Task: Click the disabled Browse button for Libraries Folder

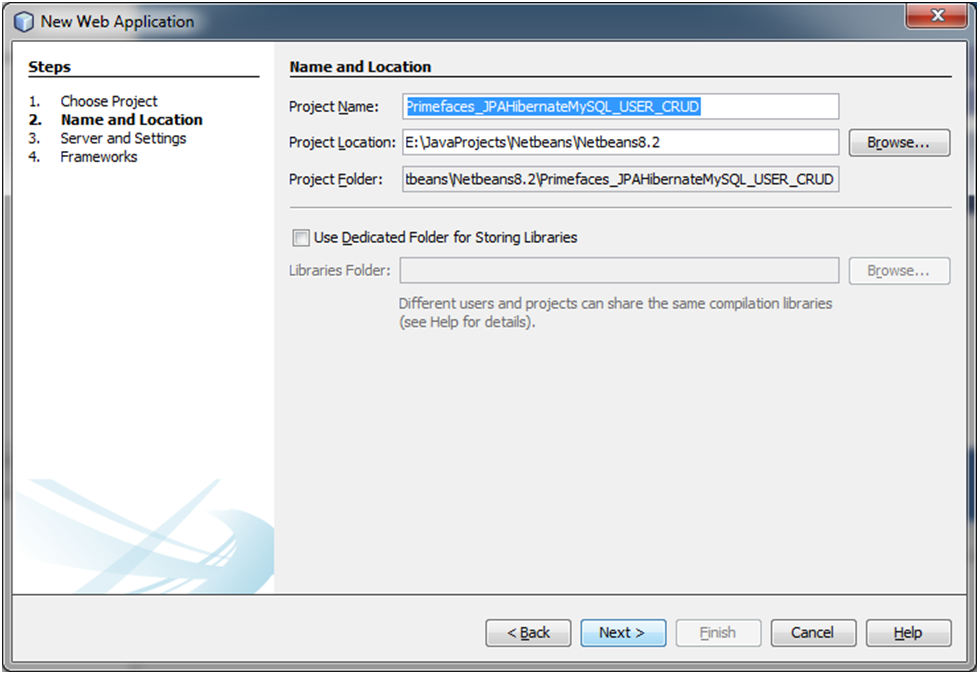Action: coord(897,270)
